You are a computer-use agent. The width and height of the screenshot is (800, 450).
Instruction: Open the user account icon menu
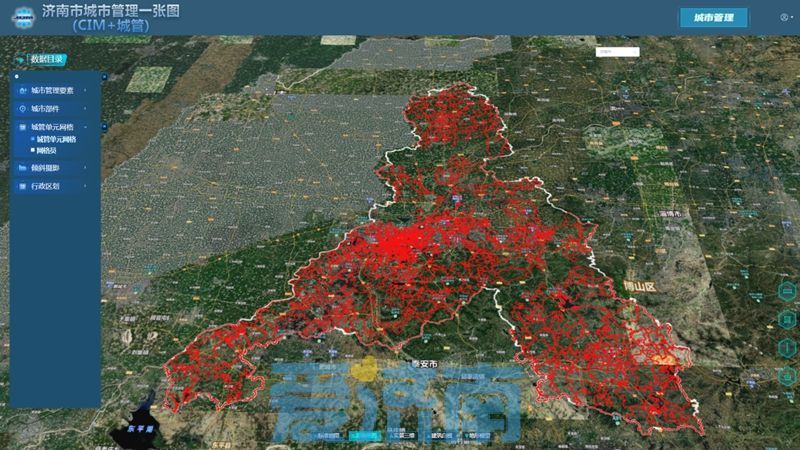pyautogui.click(x=784, y=17)
